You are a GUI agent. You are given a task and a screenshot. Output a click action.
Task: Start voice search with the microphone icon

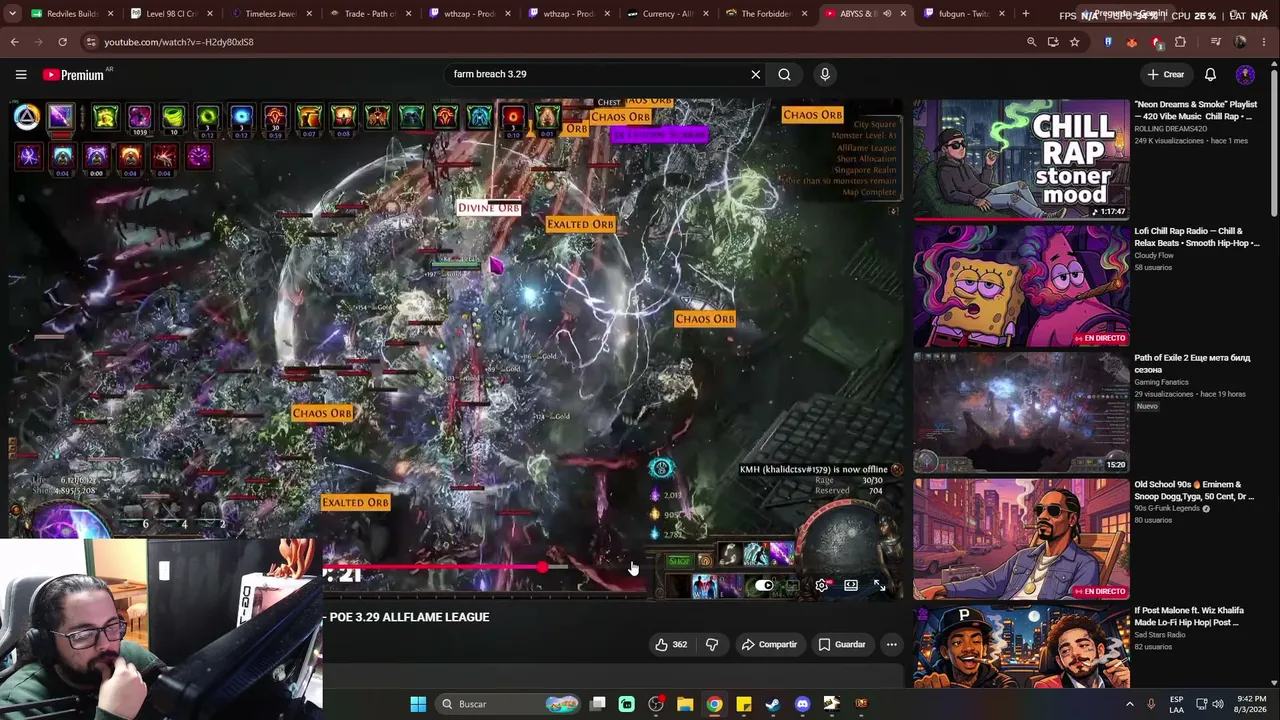(x=825, y=74)
